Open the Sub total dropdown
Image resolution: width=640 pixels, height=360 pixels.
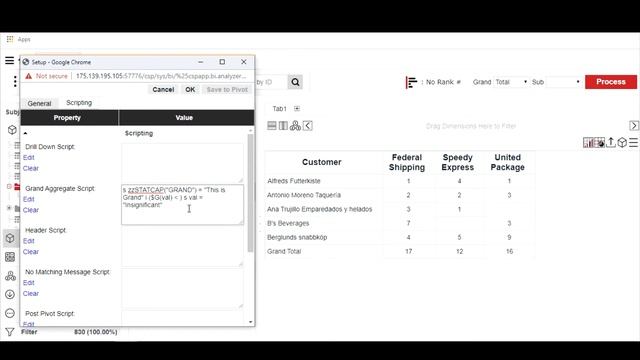click(x=564, y=82)
